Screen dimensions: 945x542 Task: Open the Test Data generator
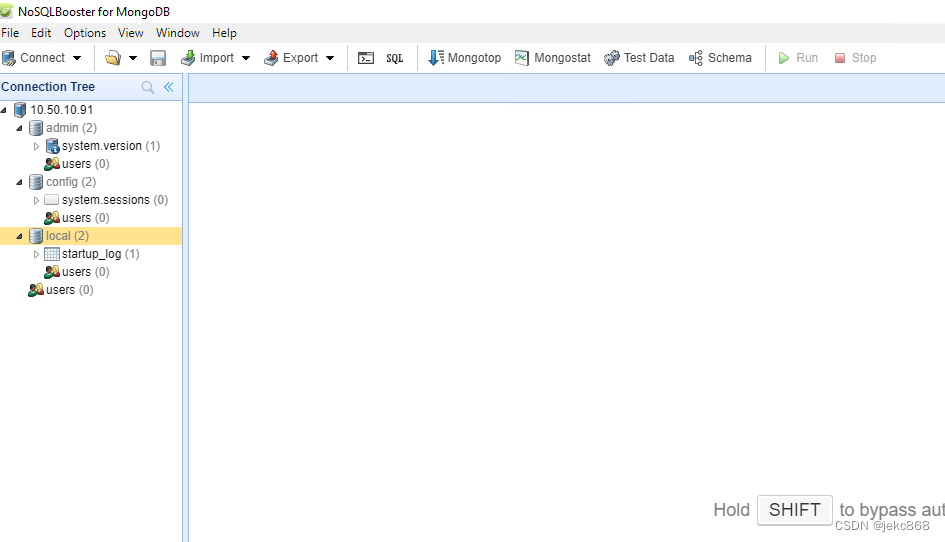tap(639, 58)
